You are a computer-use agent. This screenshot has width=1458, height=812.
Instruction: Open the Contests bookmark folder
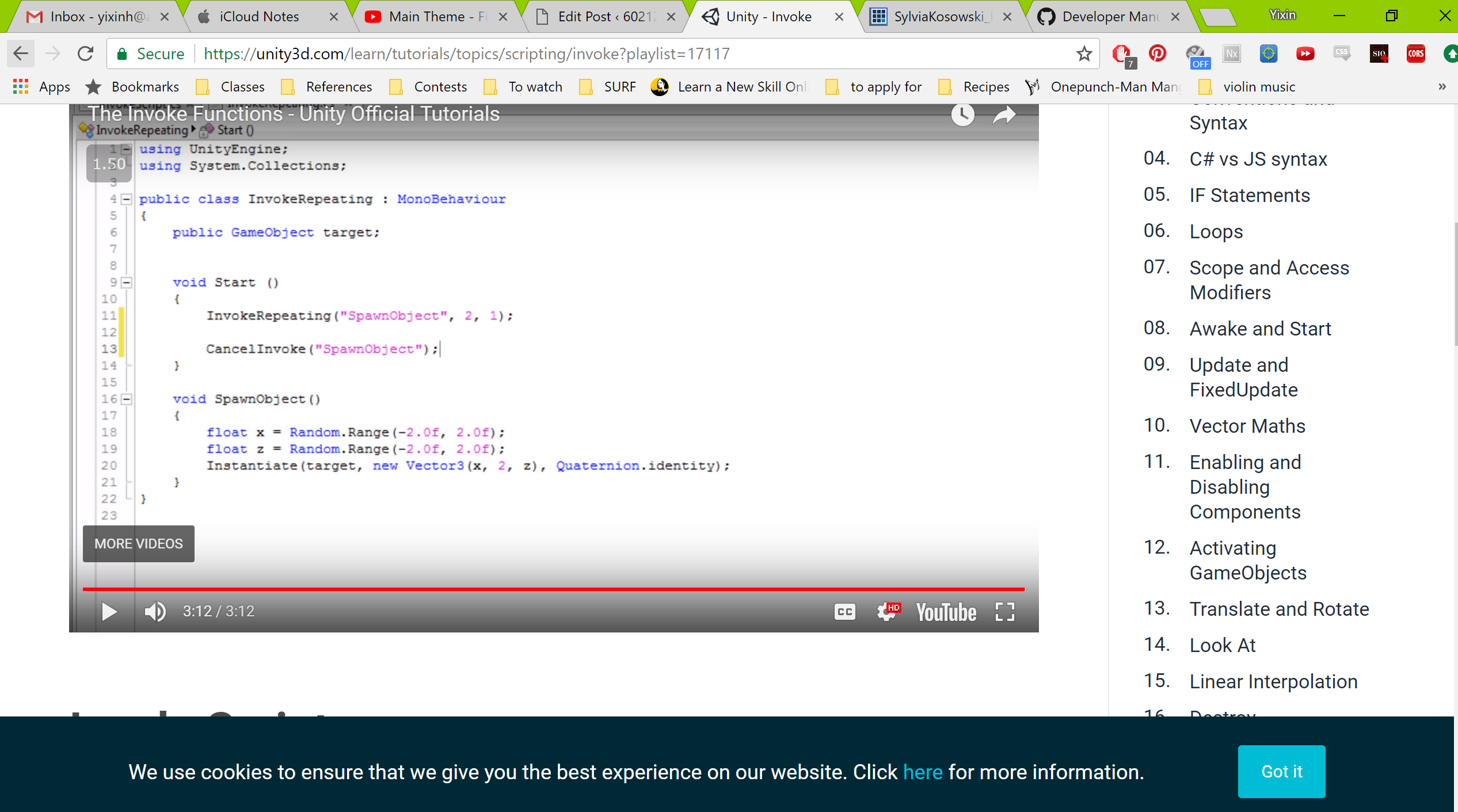click(x=428, y=87)
